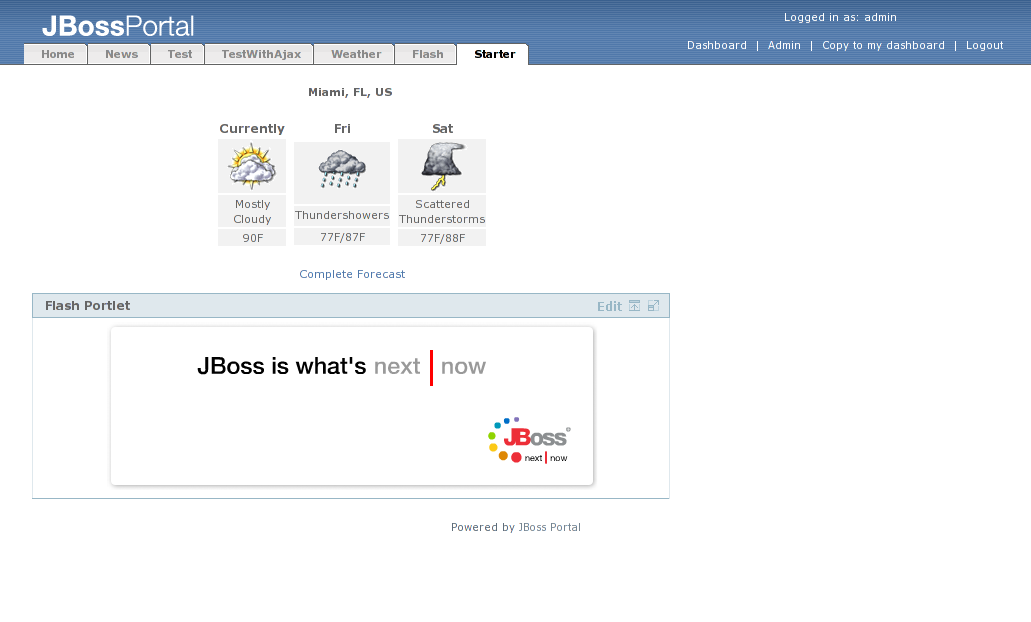Click Copy to my dashboard

tap(883, 45)
